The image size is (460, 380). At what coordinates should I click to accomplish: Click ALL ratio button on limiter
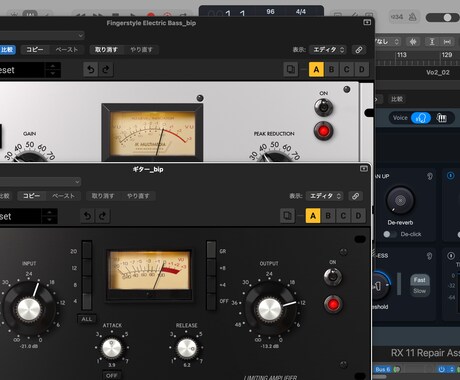pos(87,319)
